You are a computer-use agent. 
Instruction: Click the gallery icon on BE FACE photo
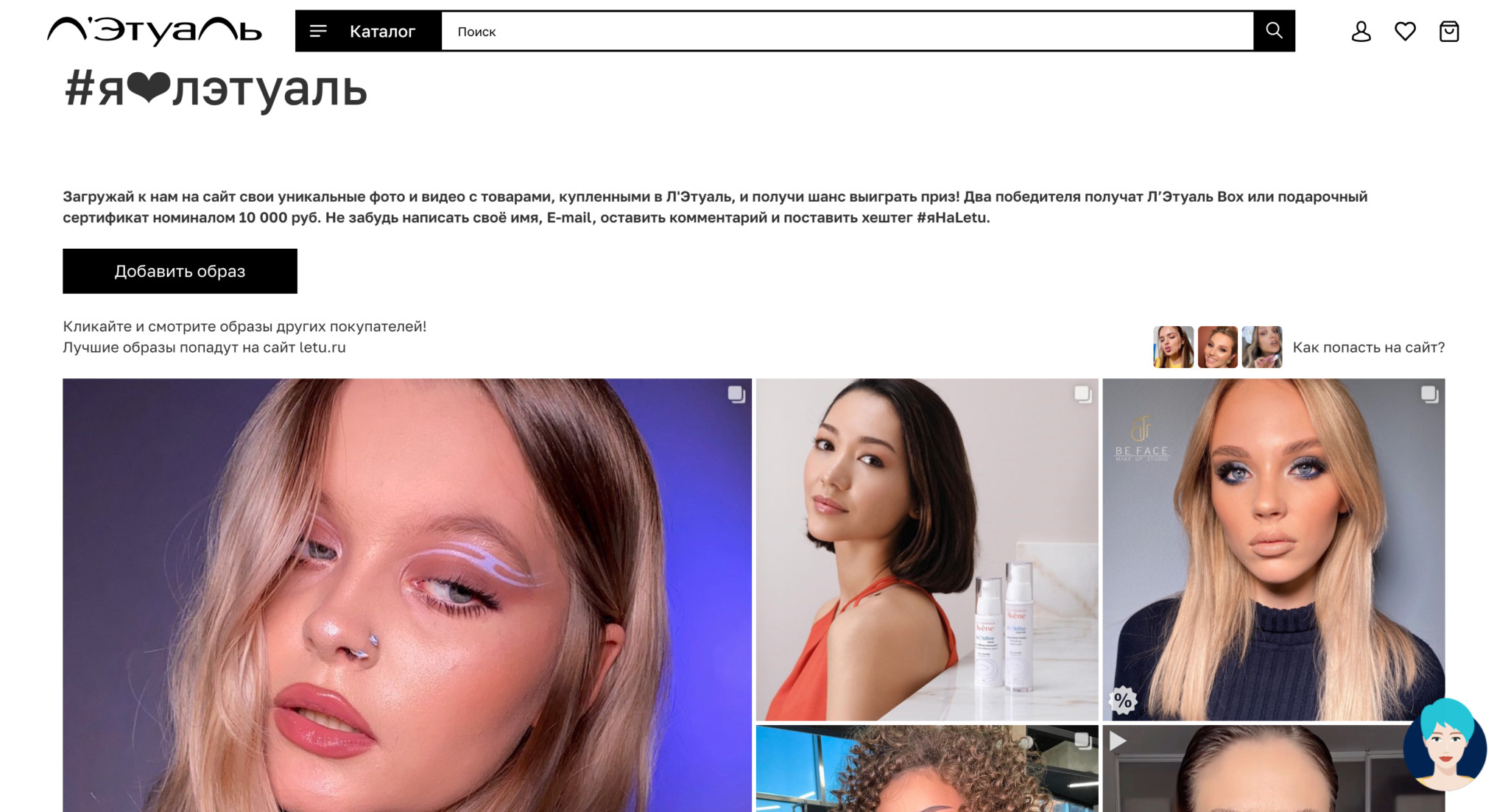coord(1429,395)
